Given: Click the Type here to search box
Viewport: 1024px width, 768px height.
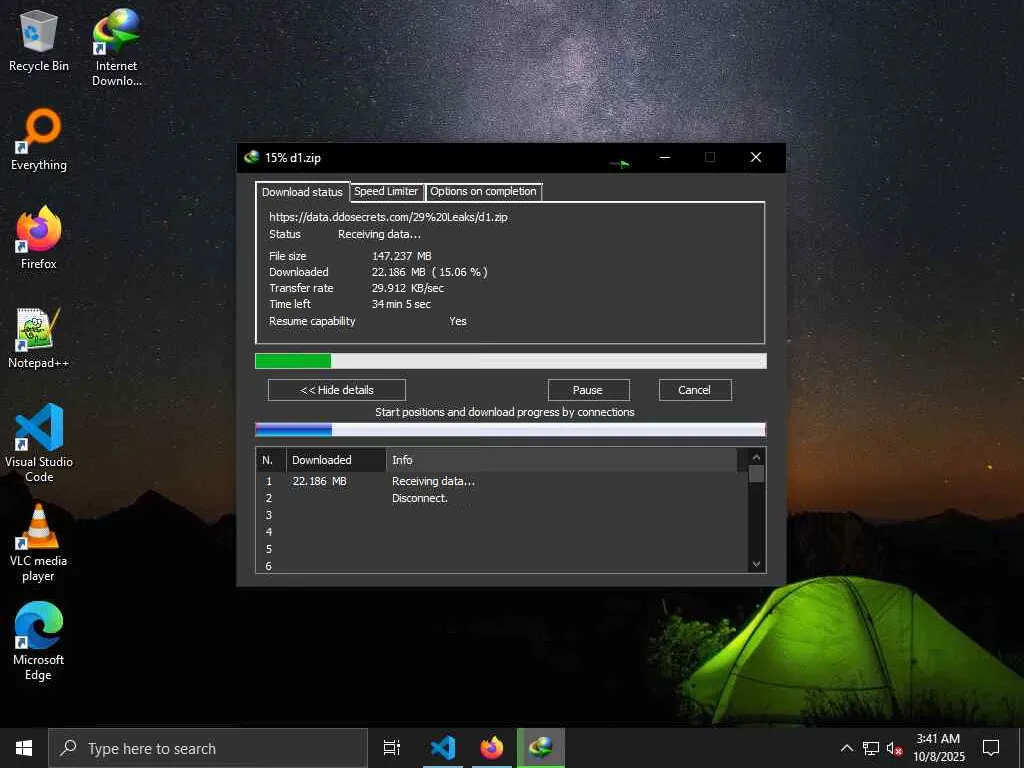Looking at the screenshot, I should 208,748.
